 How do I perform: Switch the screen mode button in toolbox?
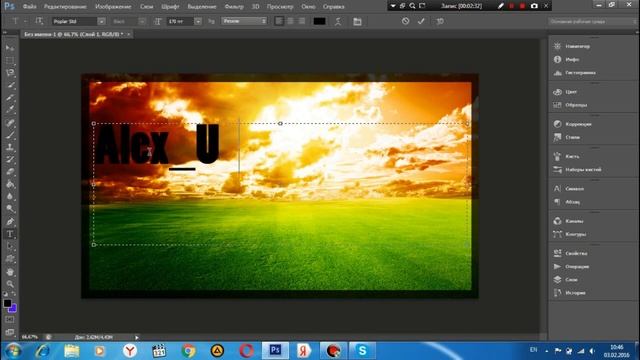[10, 332]
